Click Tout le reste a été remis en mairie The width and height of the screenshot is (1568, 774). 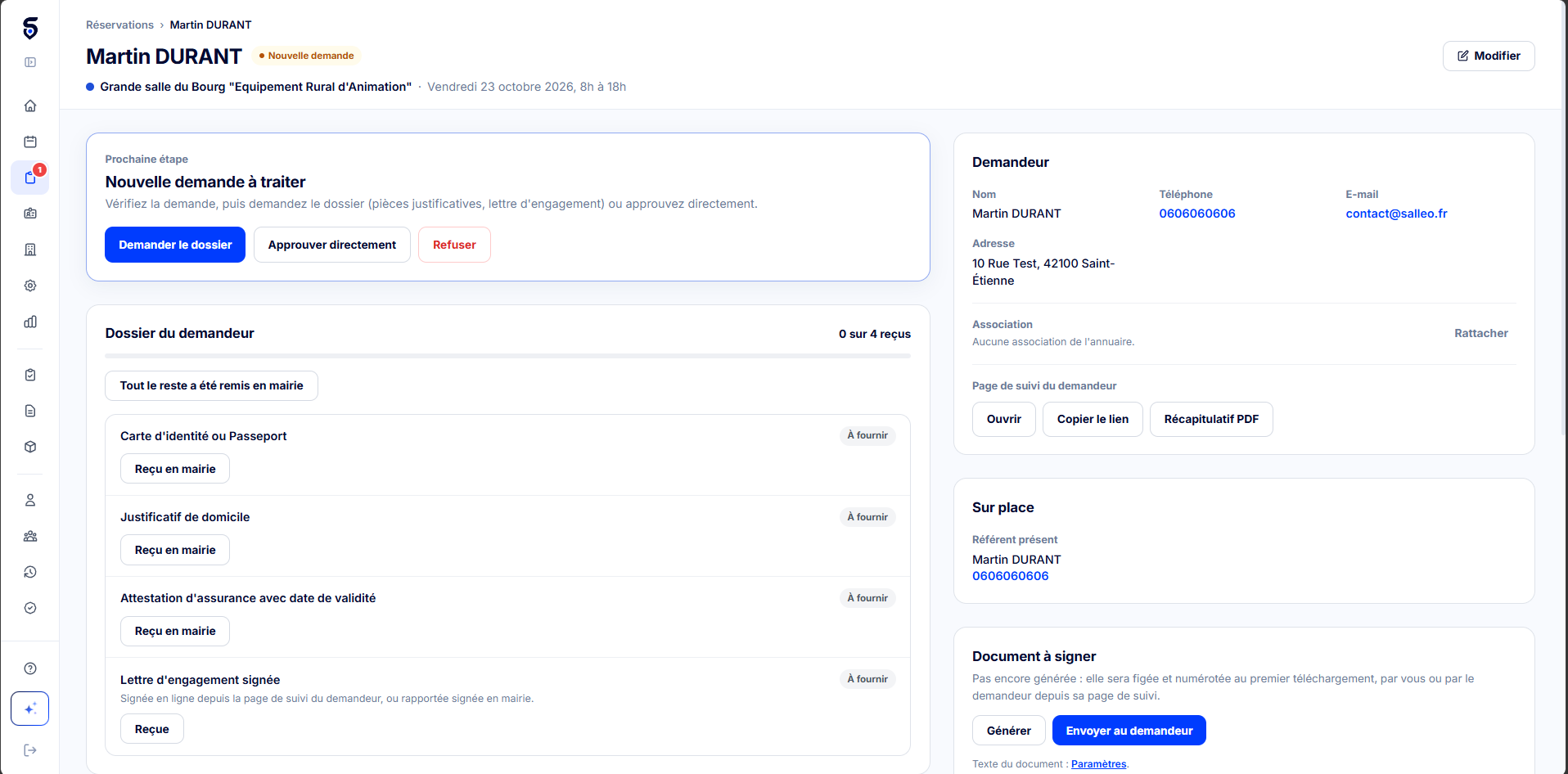coord(211,385)
